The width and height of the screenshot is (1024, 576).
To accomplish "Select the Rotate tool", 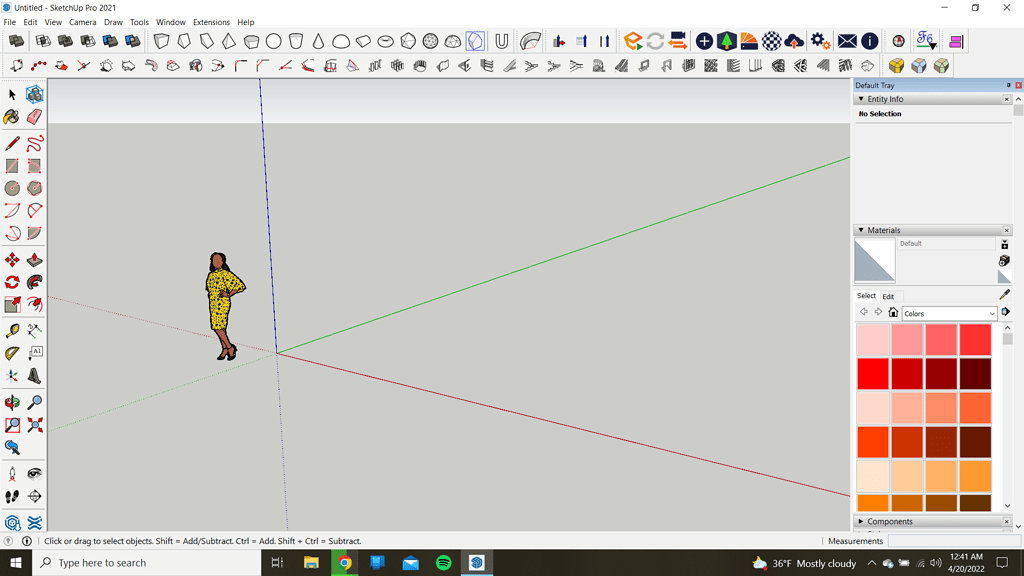I will [x=13, y=282].
